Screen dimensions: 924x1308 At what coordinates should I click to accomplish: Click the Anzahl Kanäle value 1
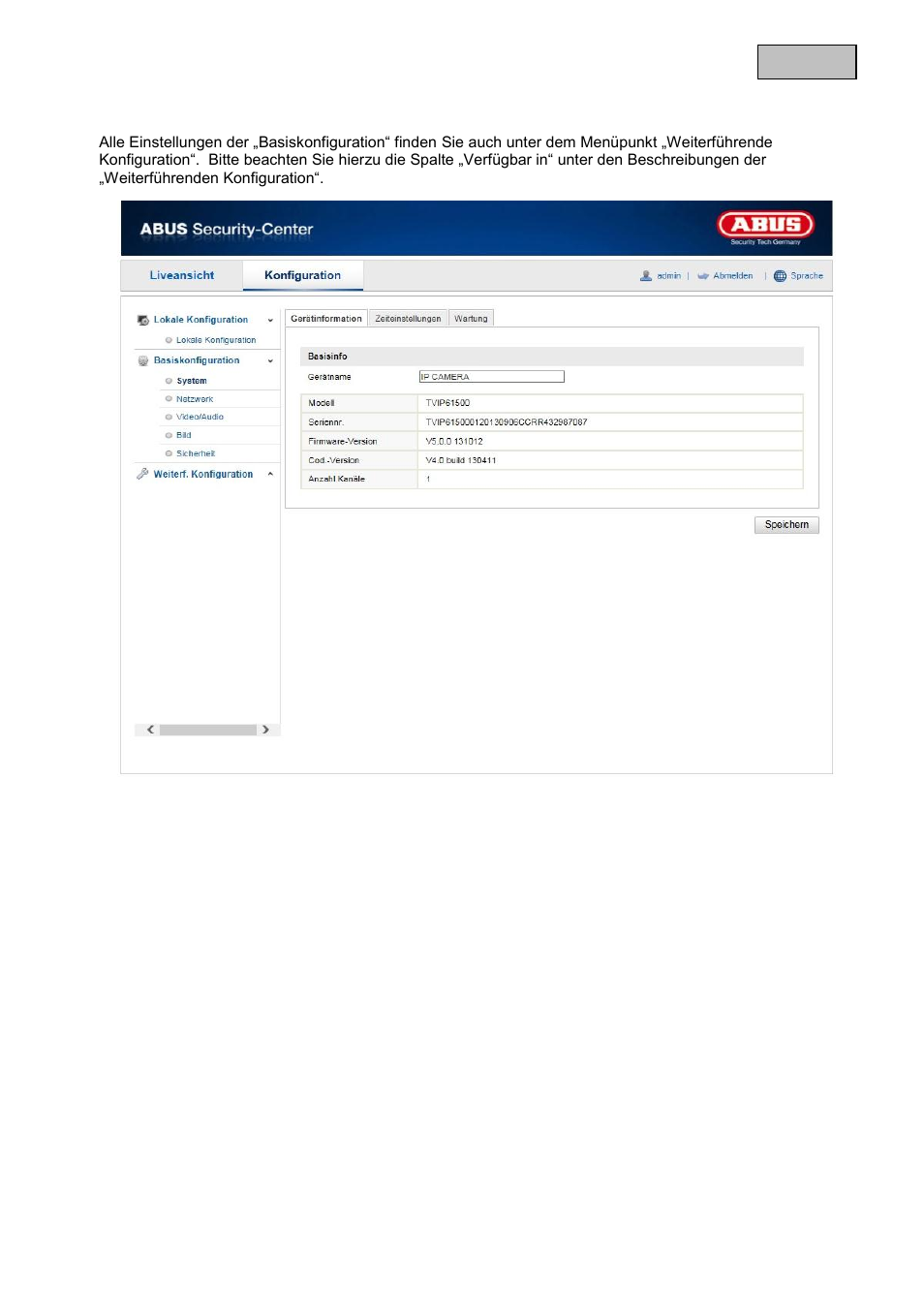[428, 480]
